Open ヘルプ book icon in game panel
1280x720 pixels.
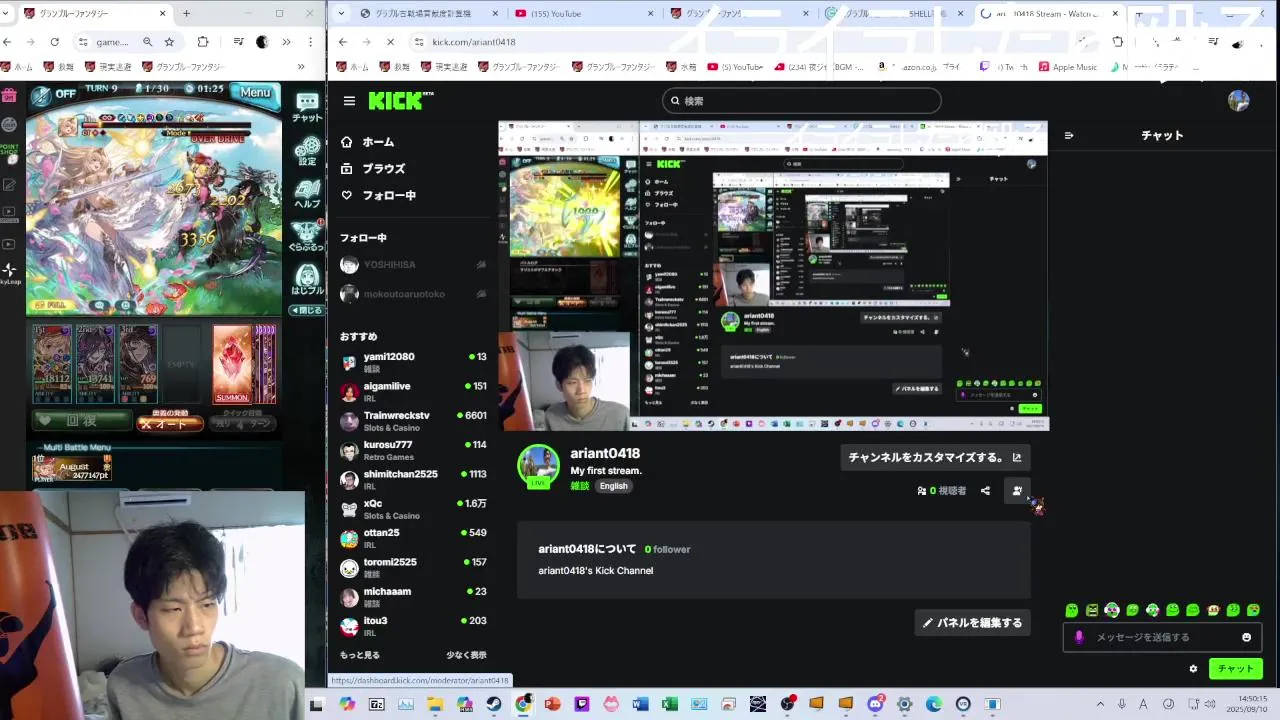pos(307,194)
